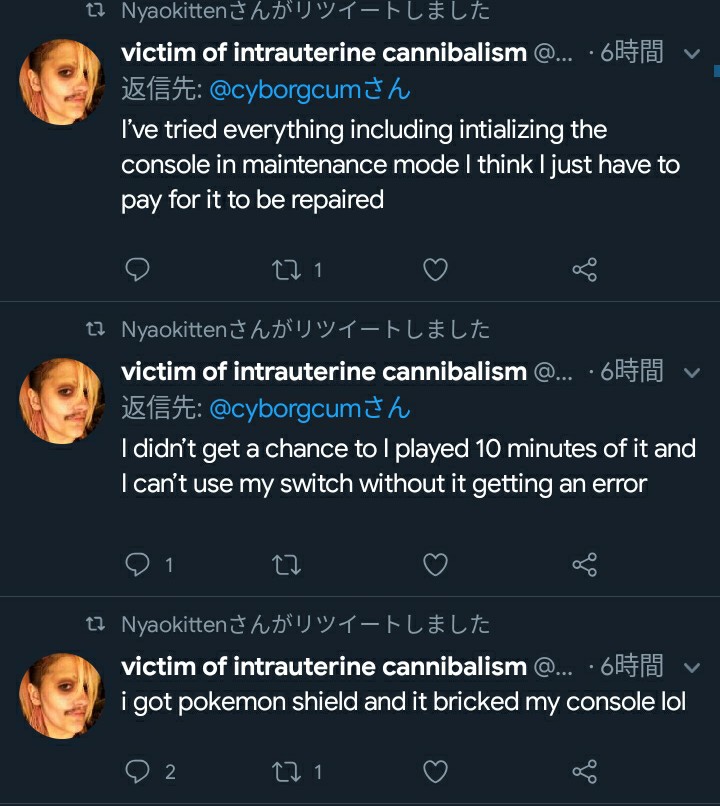
Task: Open the author name on first tweet
Action: click(x=323, y=52)
